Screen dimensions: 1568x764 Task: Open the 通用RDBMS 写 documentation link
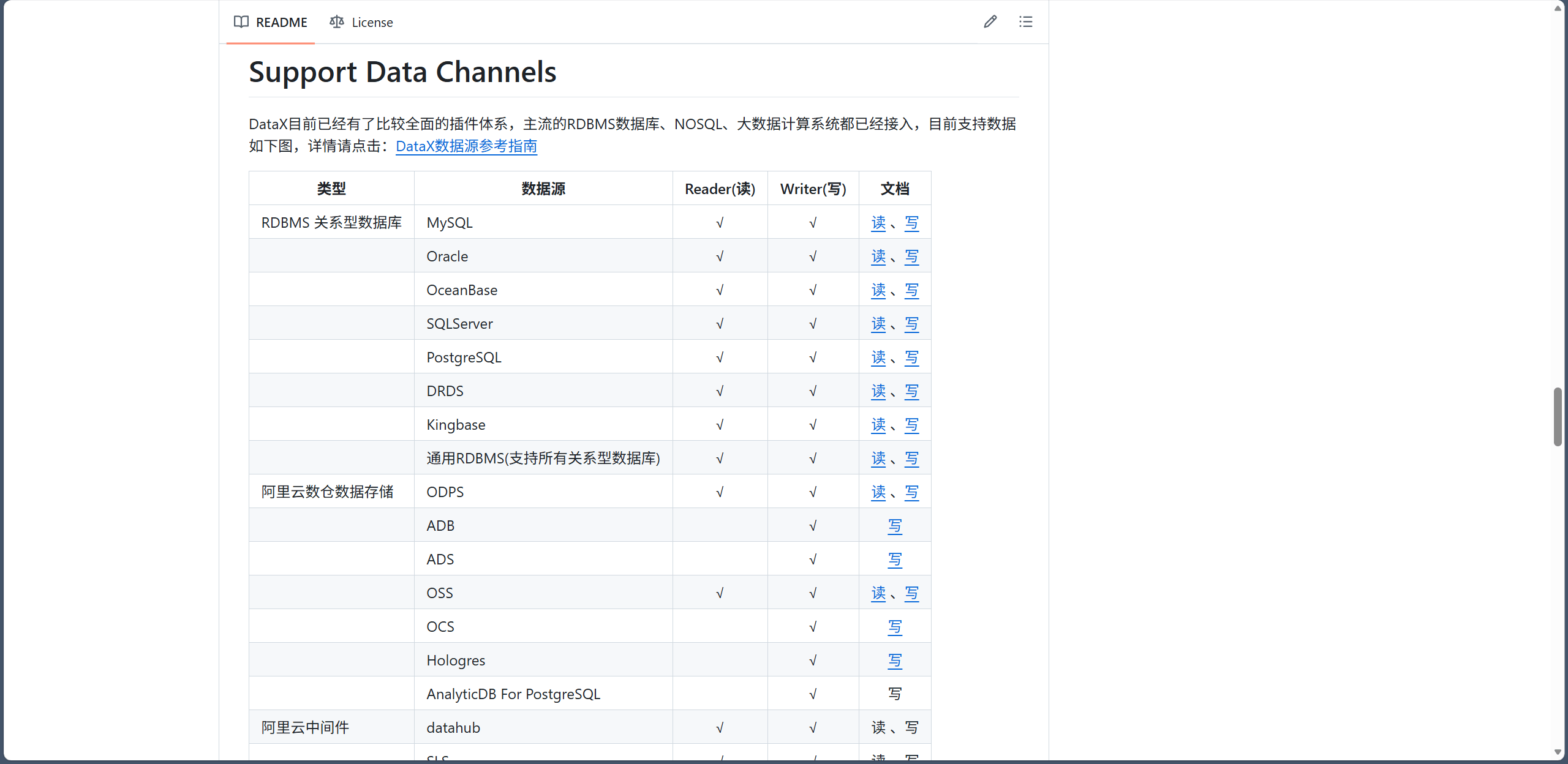[x=912, y=459]
